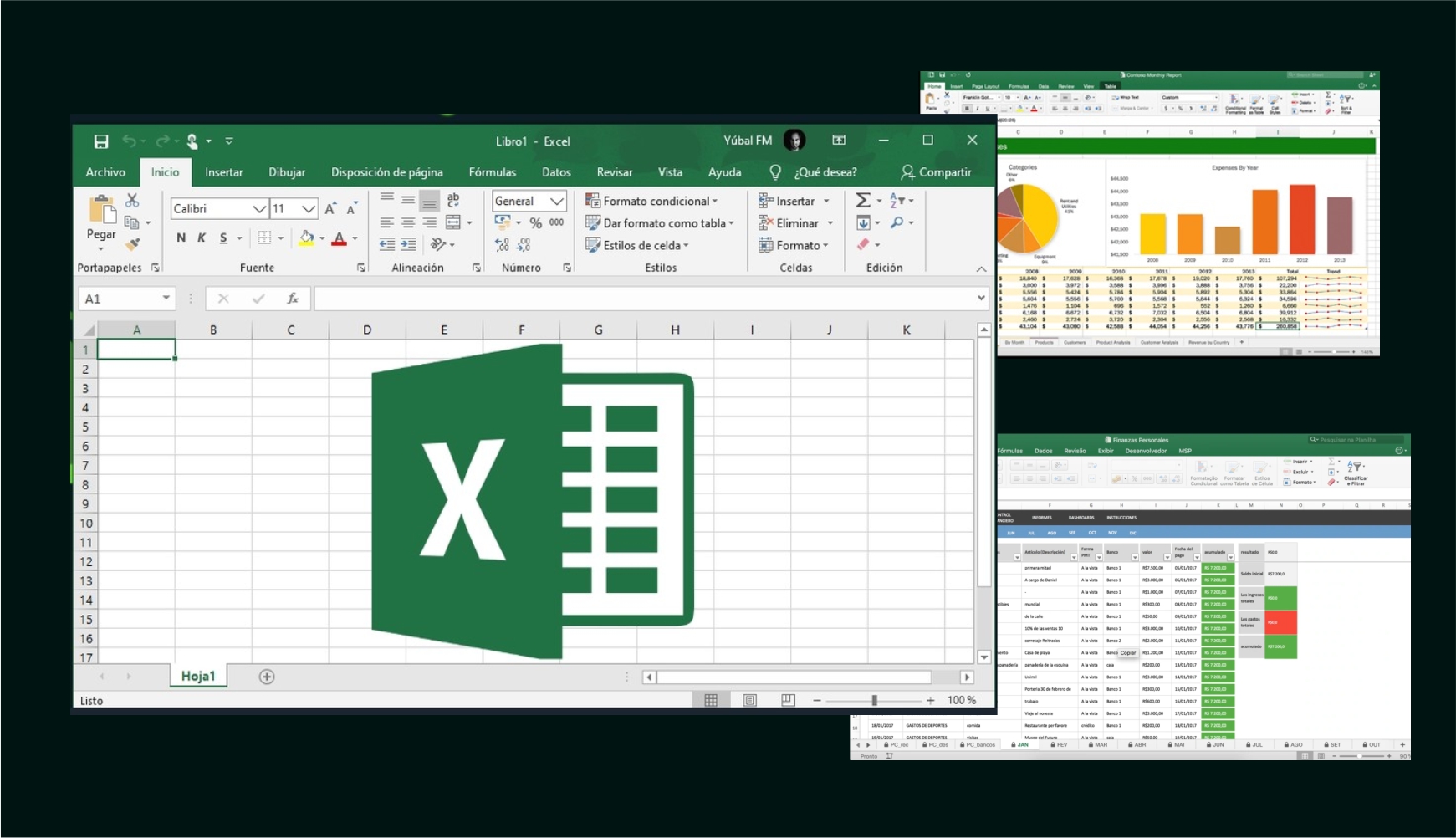
Task: Click the JAN tab in Finanzas Personales window
Action: (1020, 744)
